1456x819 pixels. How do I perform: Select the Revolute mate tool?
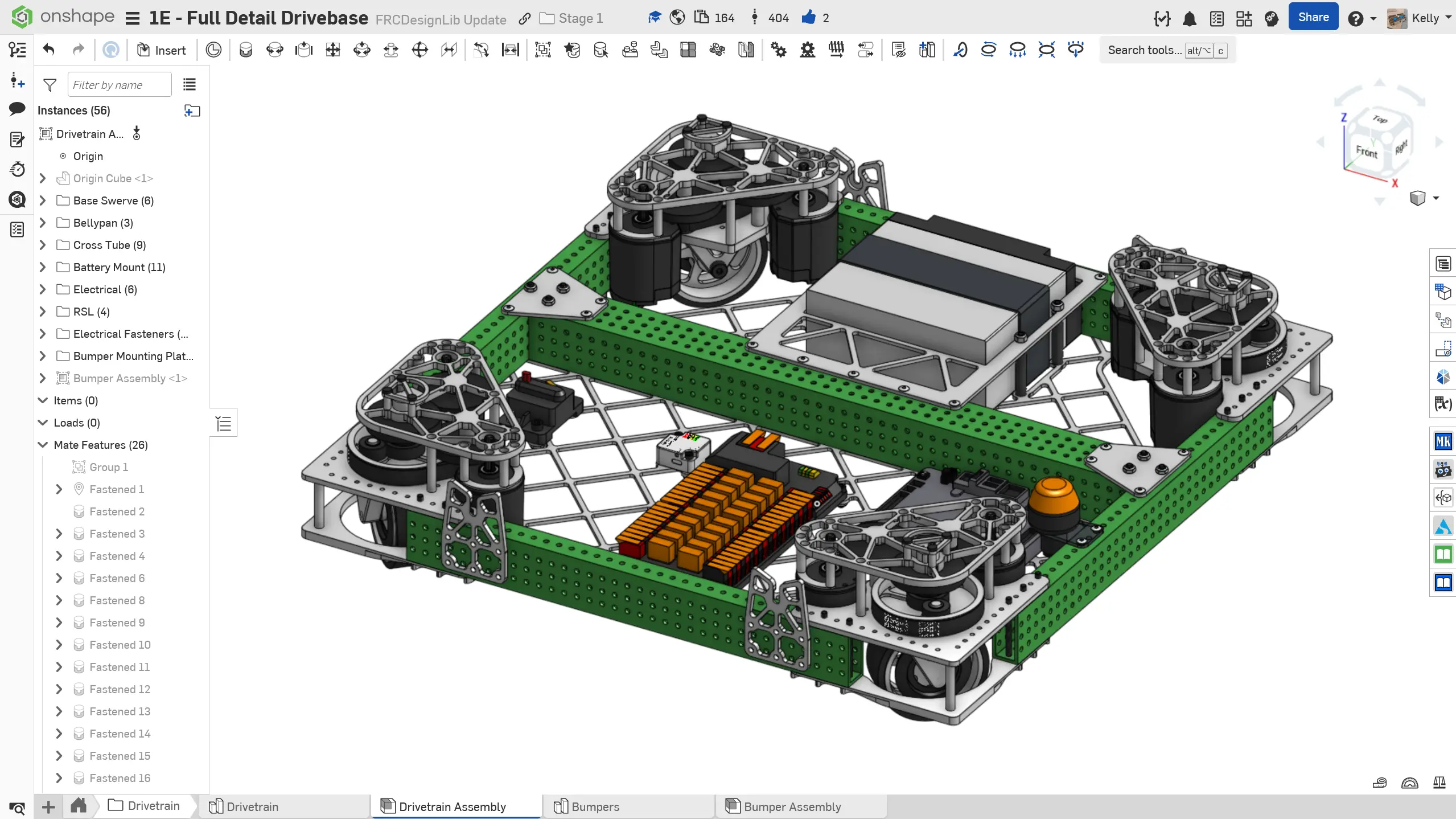274,50
